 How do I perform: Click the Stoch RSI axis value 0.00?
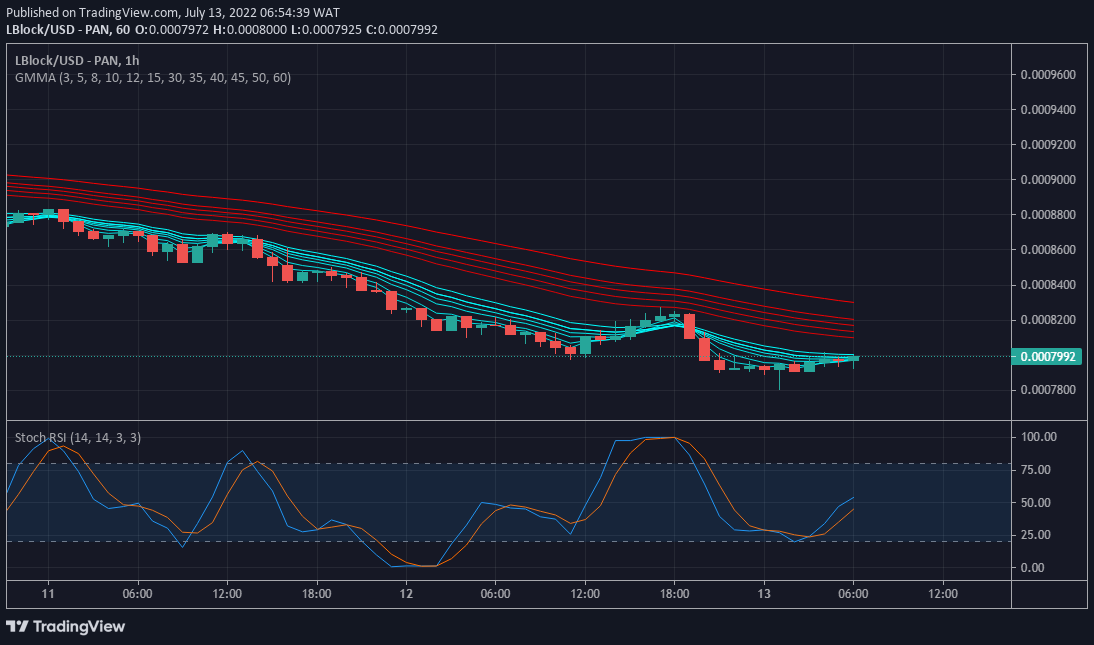pos(1033,568)
